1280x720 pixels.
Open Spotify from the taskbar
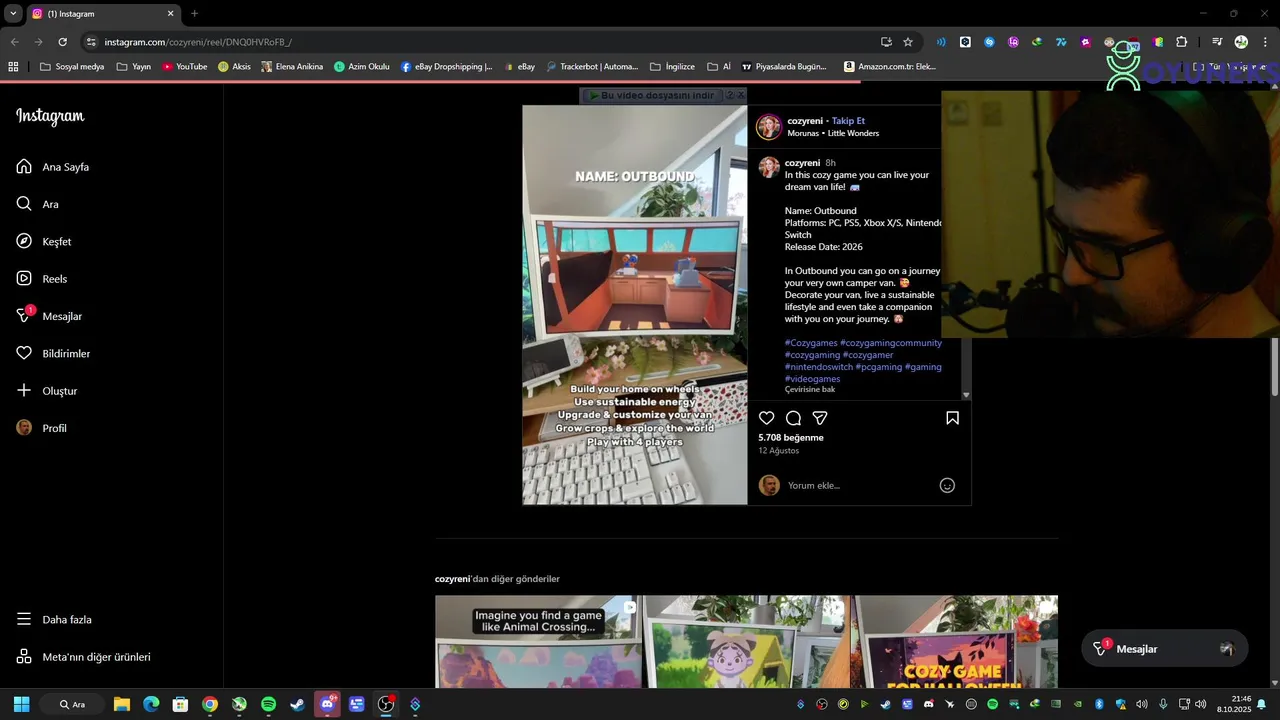tap(268, 704)
